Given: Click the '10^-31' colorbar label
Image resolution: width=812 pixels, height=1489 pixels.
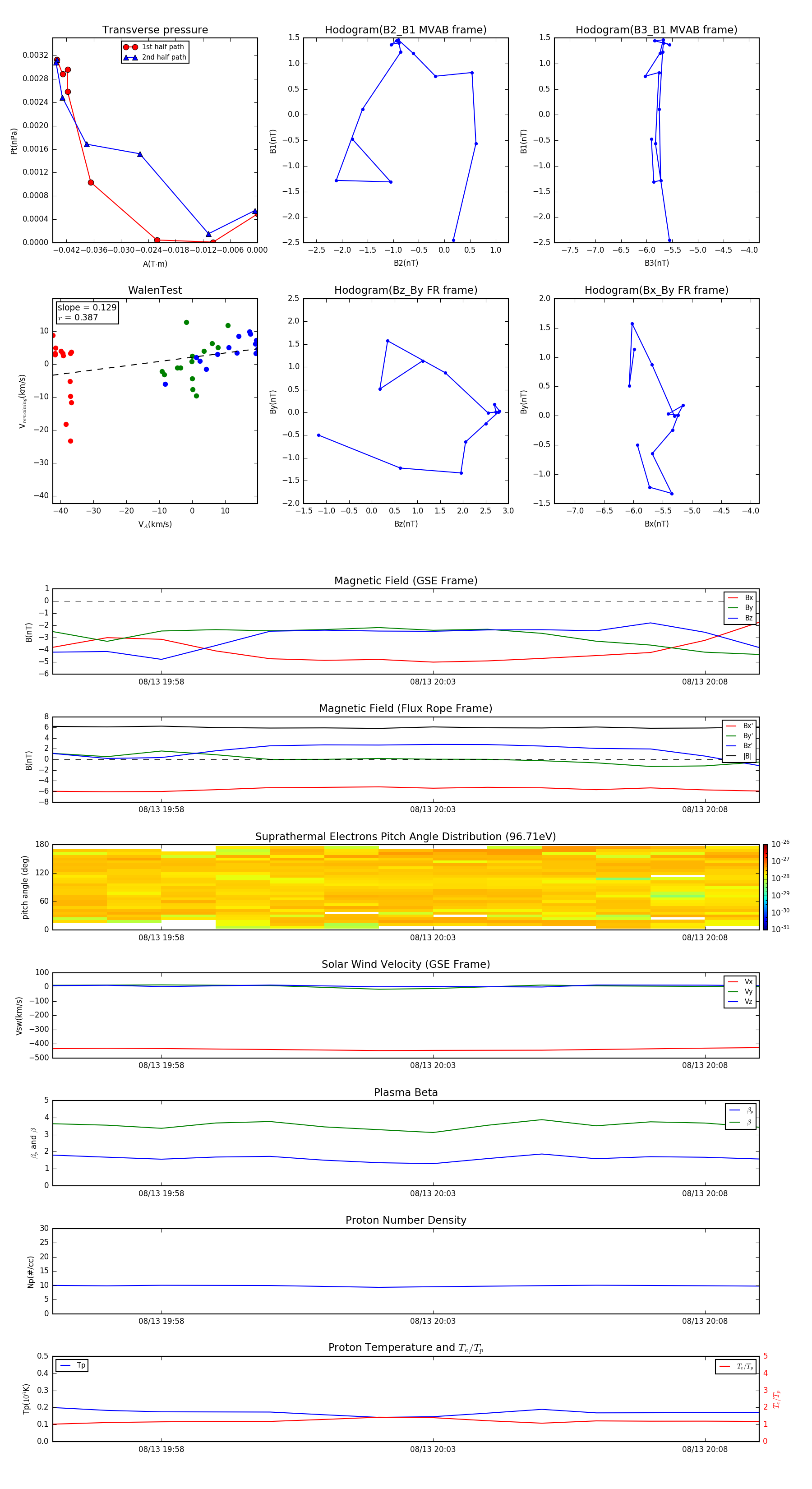Looking at the screenshot, I should (x=780, y=929).
